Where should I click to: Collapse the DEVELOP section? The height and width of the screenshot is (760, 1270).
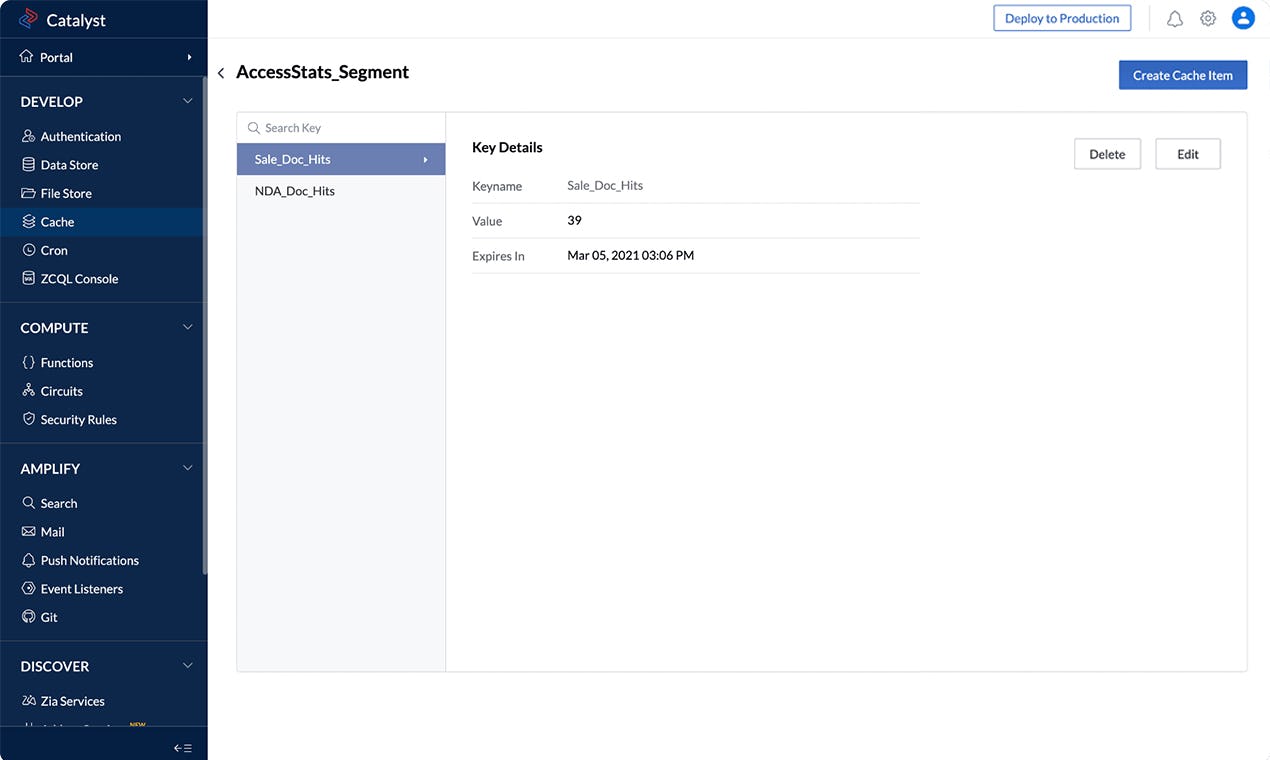(x=187, y=100)
